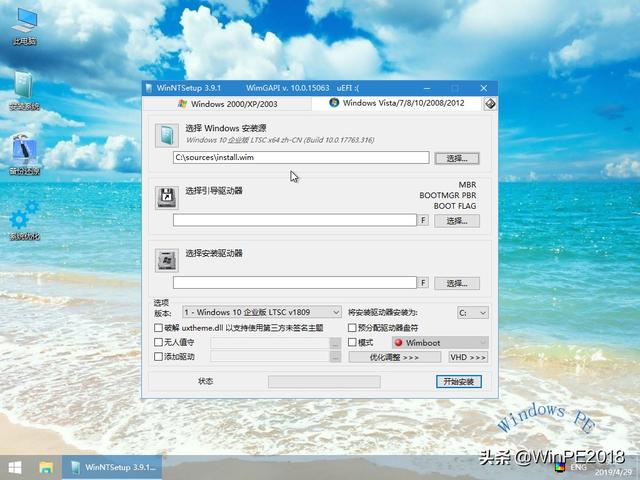Close the WinNTSetup window

tap(484, 88)
